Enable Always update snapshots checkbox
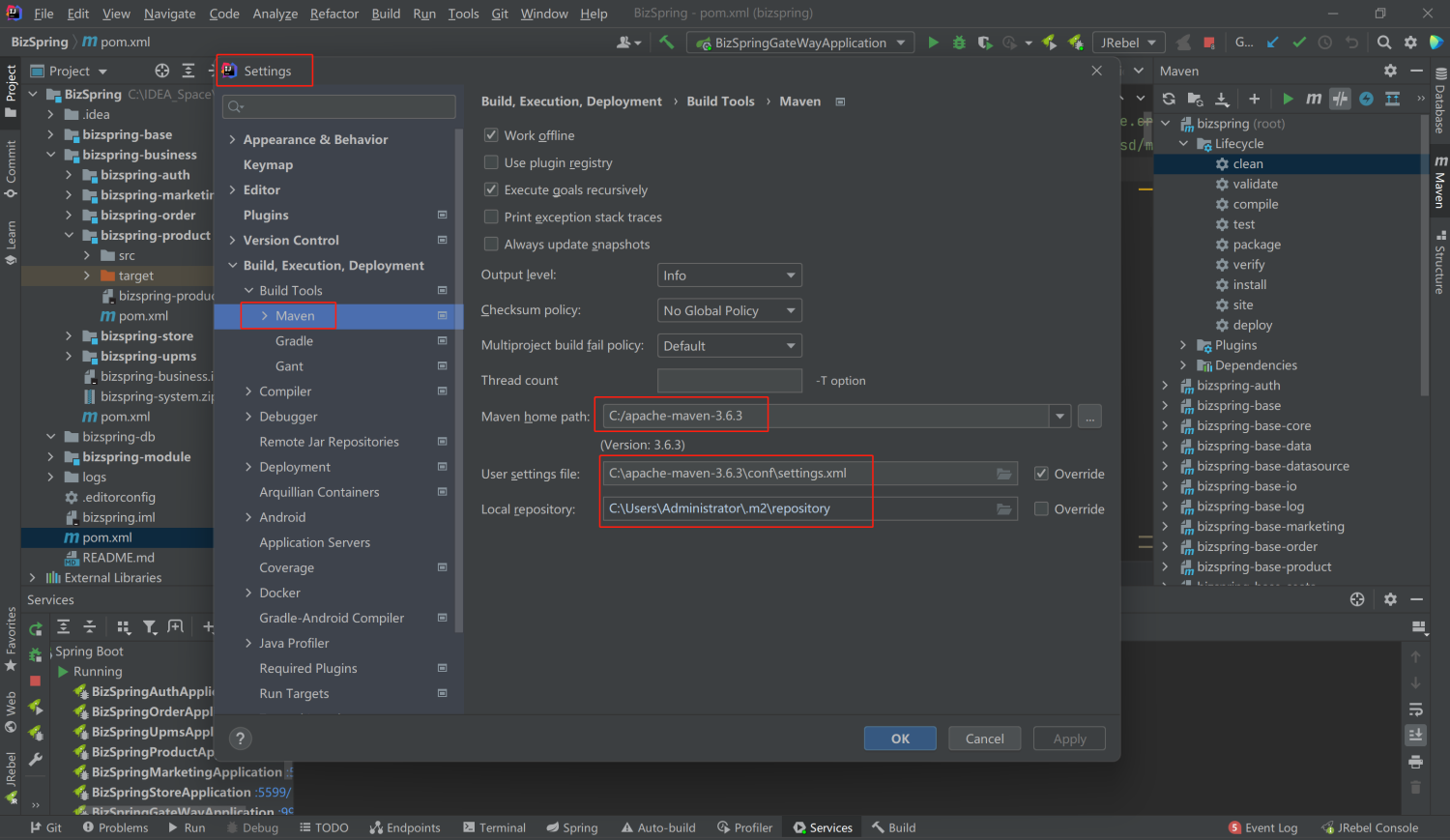 click(491, 244)
